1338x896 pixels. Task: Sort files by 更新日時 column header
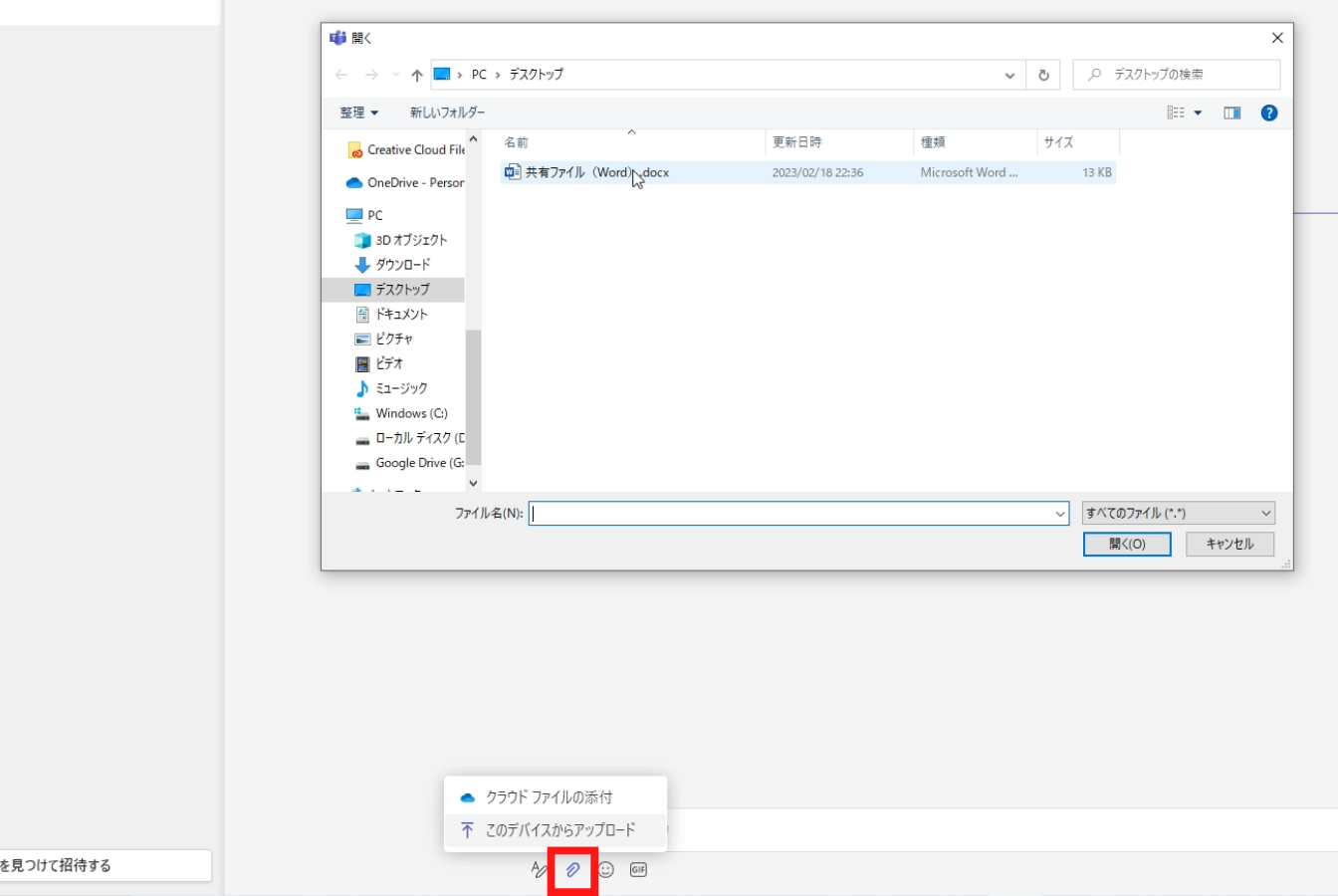click(x=797, y=143)
